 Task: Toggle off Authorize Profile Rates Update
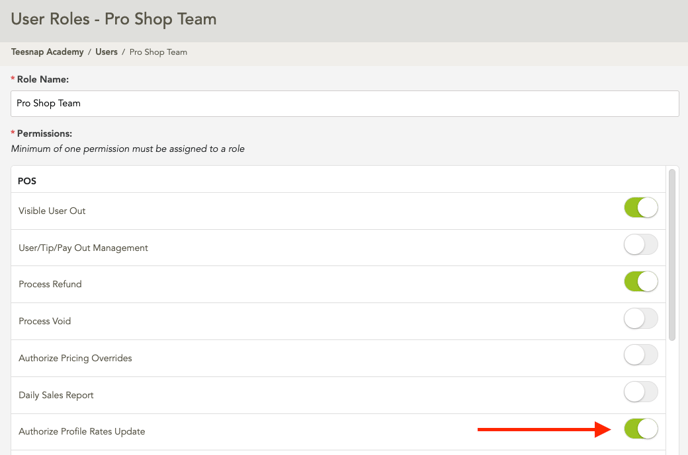point(640,429)
